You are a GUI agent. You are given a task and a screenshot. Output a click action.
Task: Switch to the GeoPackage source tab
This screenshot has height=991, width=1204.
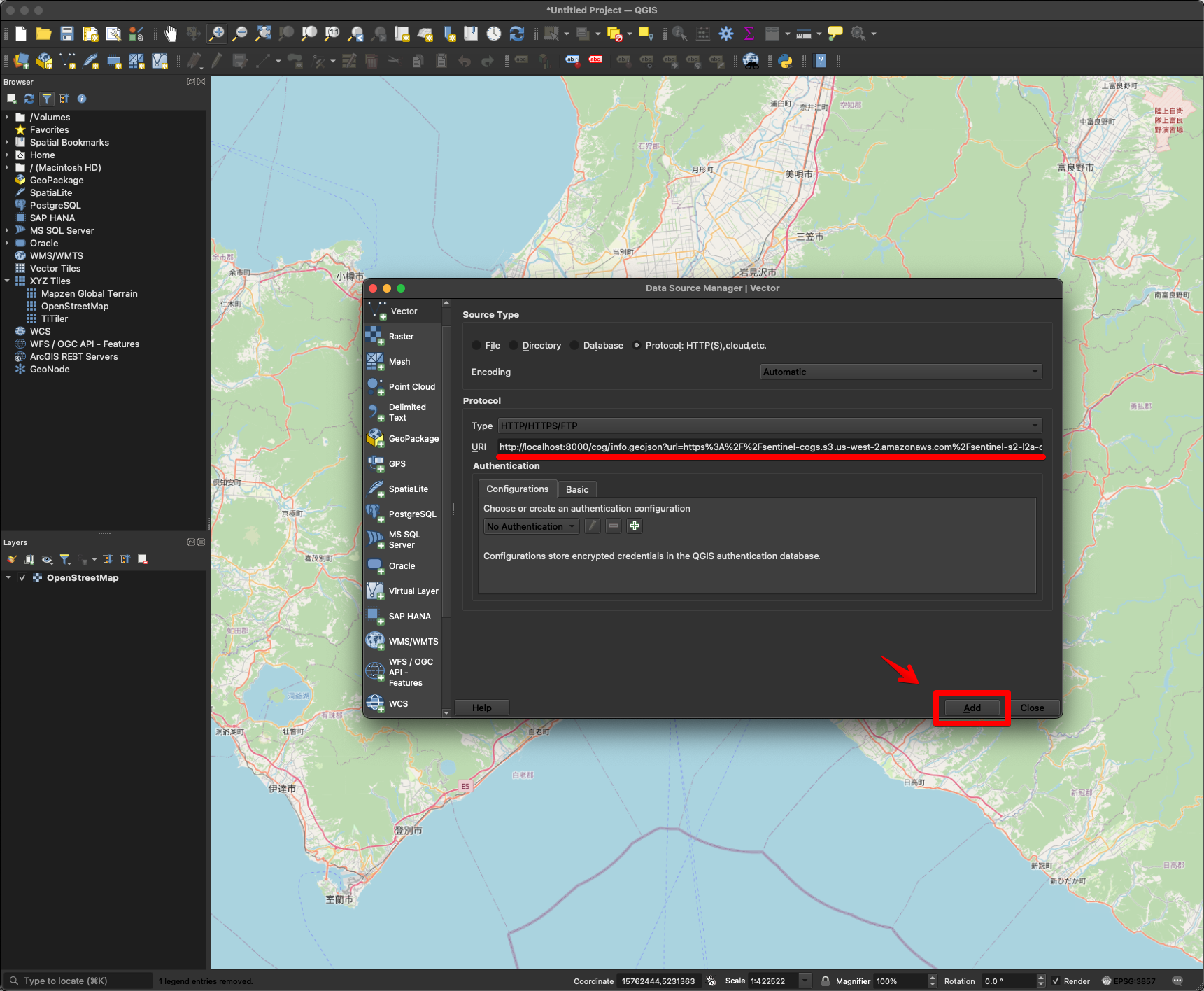403,439
